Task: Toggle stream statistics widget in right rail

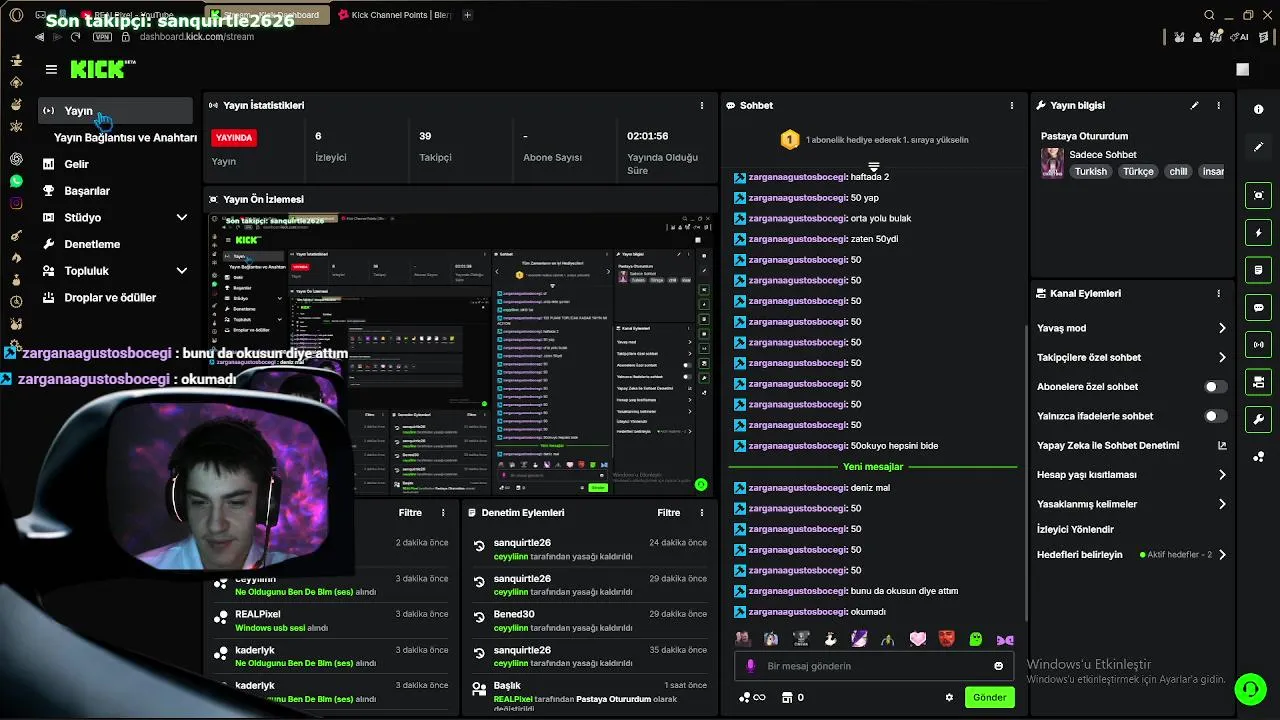Action: tap(1258, 345)
